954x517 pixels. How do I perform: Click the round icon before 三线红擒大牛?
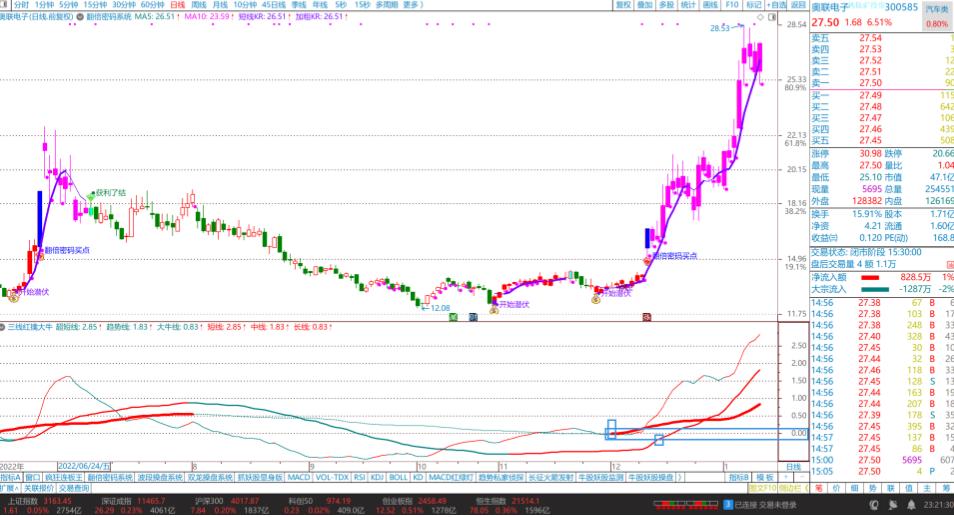[x=3, y=327]
